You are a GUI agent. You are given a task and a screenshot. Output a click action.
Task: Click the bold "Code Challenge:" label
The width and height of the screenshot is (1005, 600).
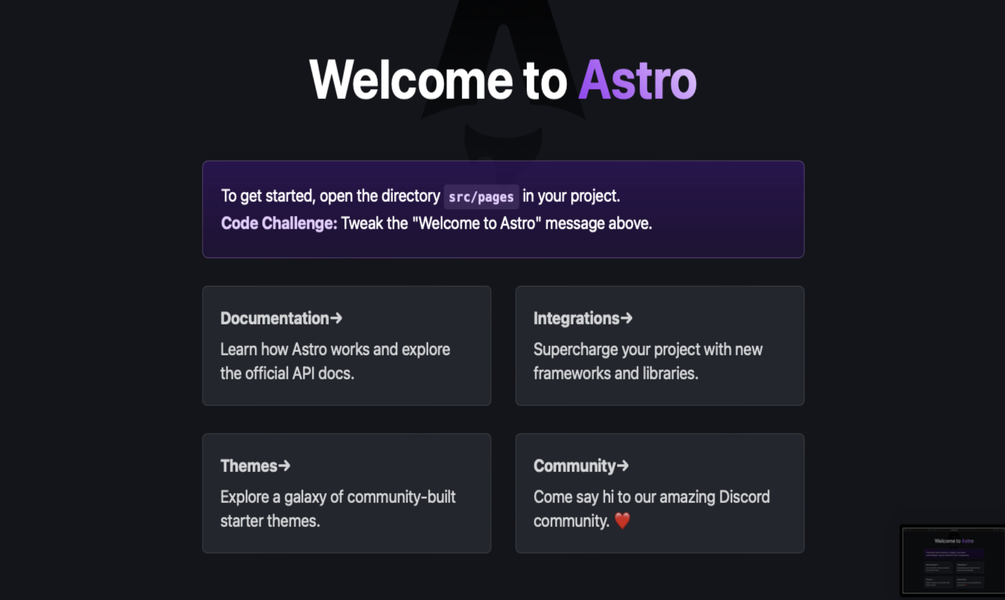[278, 223]
